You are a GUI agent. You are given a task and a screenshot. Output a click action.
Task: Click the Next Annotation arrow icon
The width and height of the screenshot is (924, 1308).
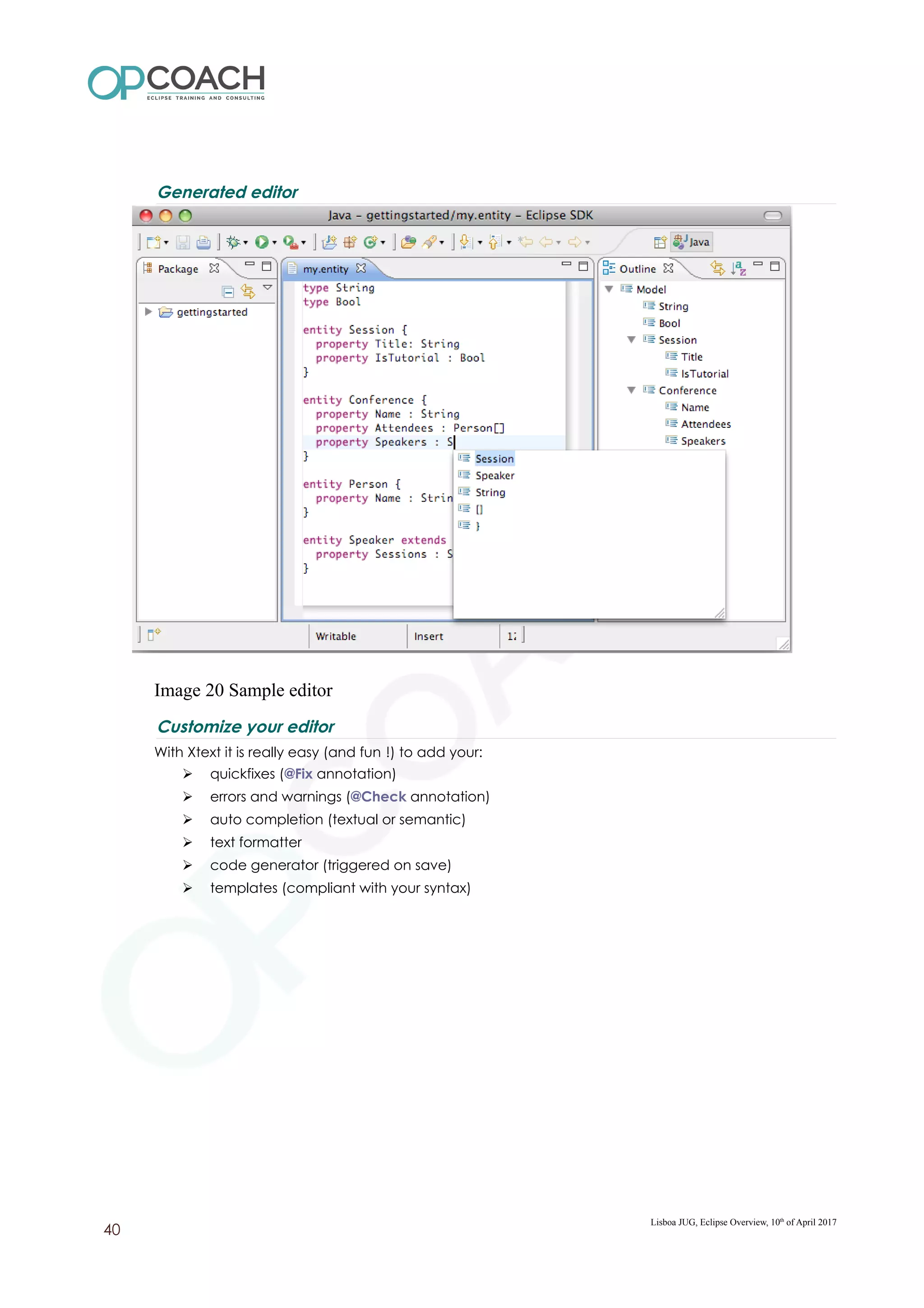tap(465, 242)
